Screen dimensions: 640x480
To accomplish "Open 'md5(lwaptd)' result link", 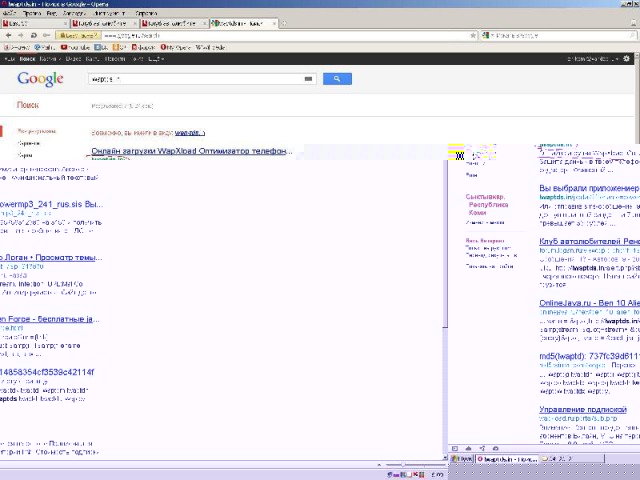I will pyautogui.click(x=589, y=356).
